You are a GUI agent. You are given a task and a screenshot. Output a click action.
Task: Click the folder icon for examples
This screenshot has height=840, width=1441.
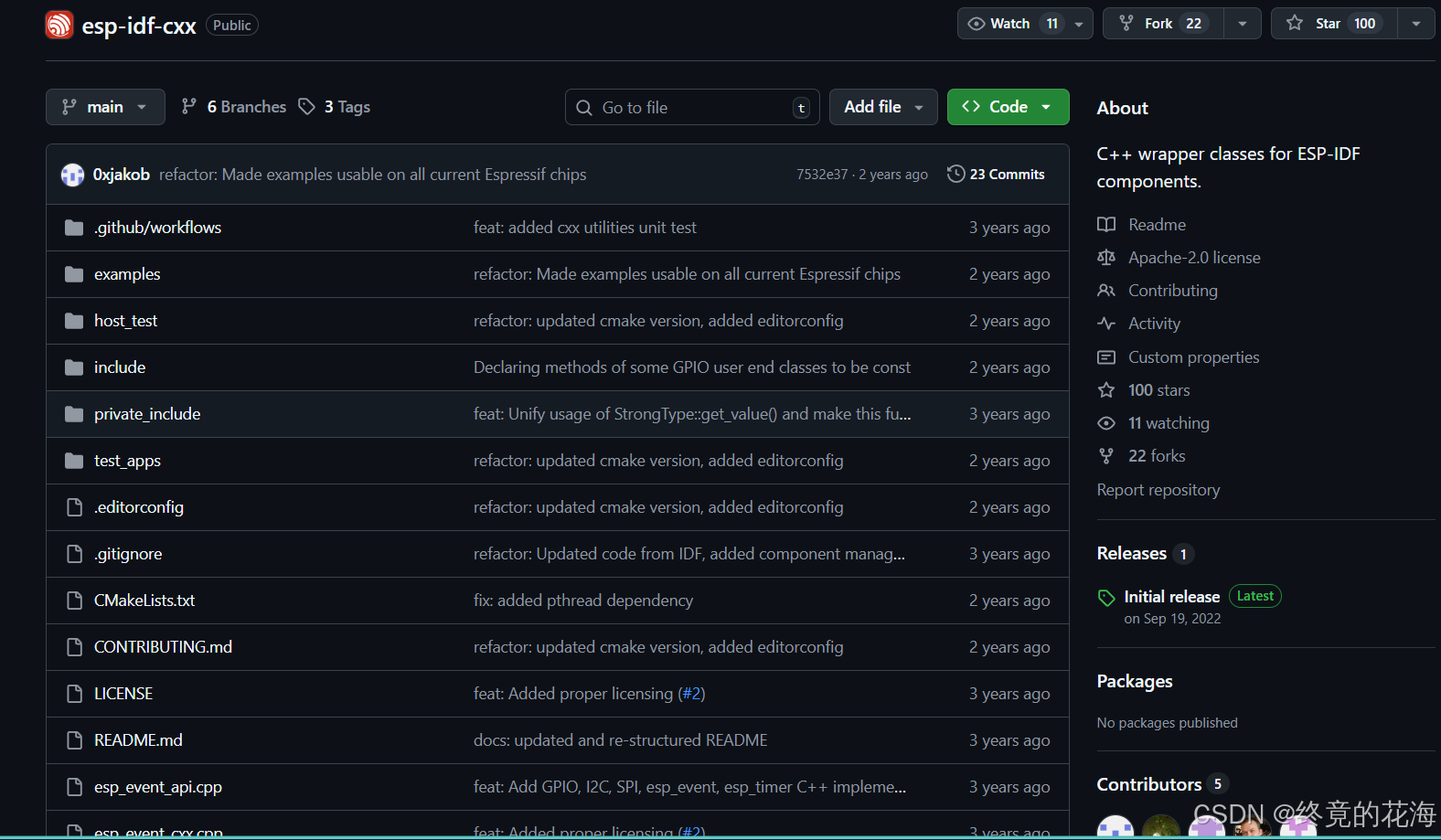[74, 274]
